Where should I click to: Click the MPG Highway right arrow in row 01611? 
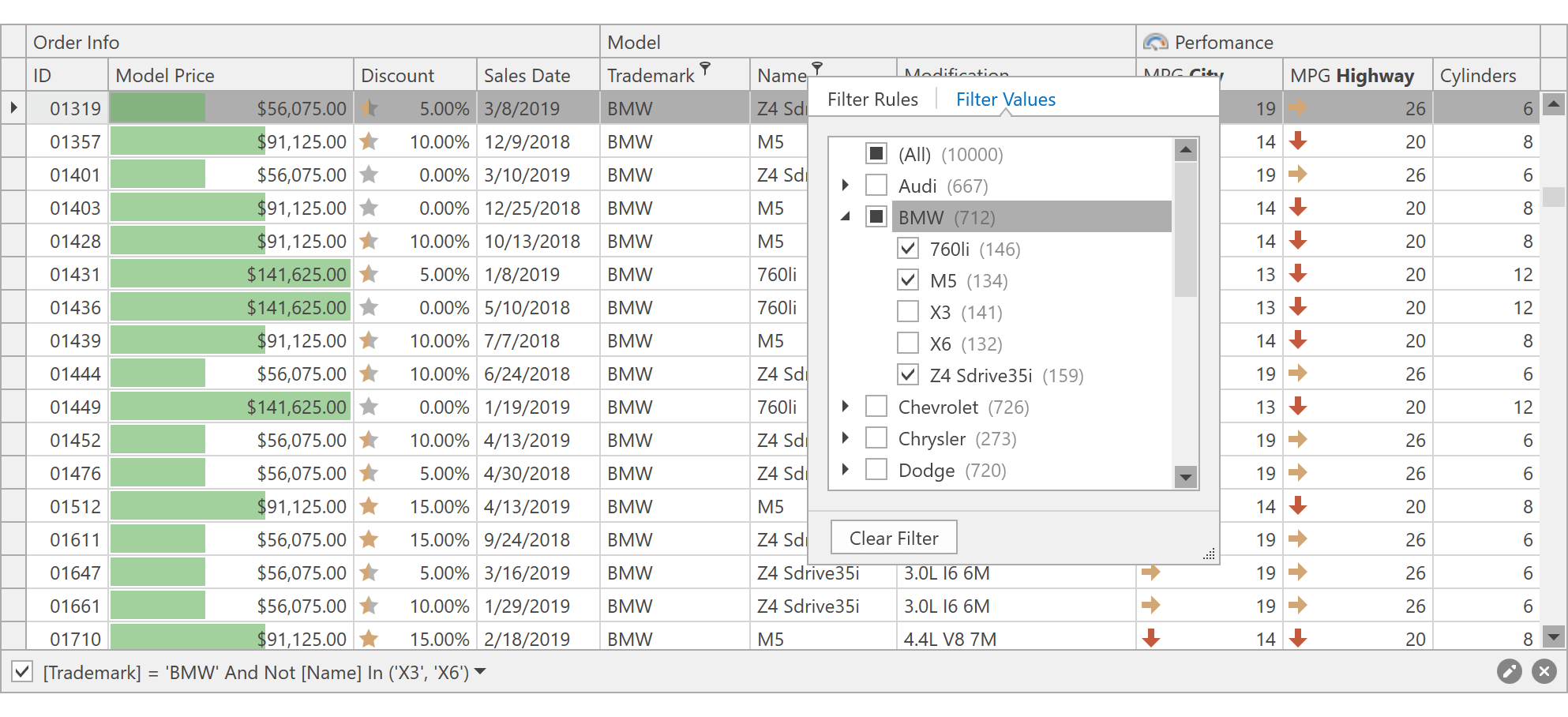point(1298,539)
